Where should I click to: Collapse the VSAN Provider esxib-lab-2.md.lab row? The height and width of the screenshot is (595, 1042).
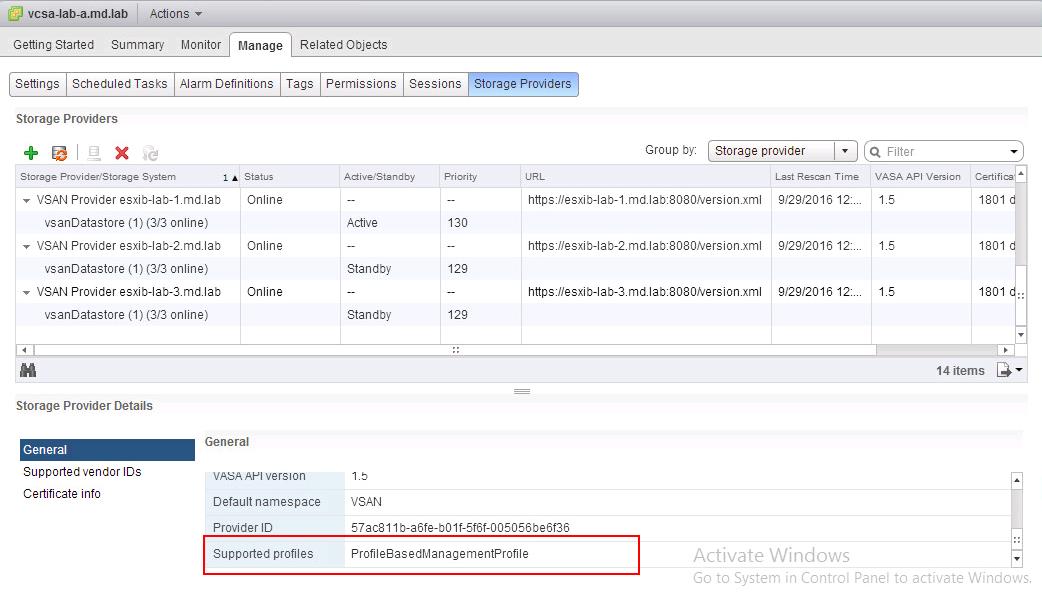tap(27, 246)
